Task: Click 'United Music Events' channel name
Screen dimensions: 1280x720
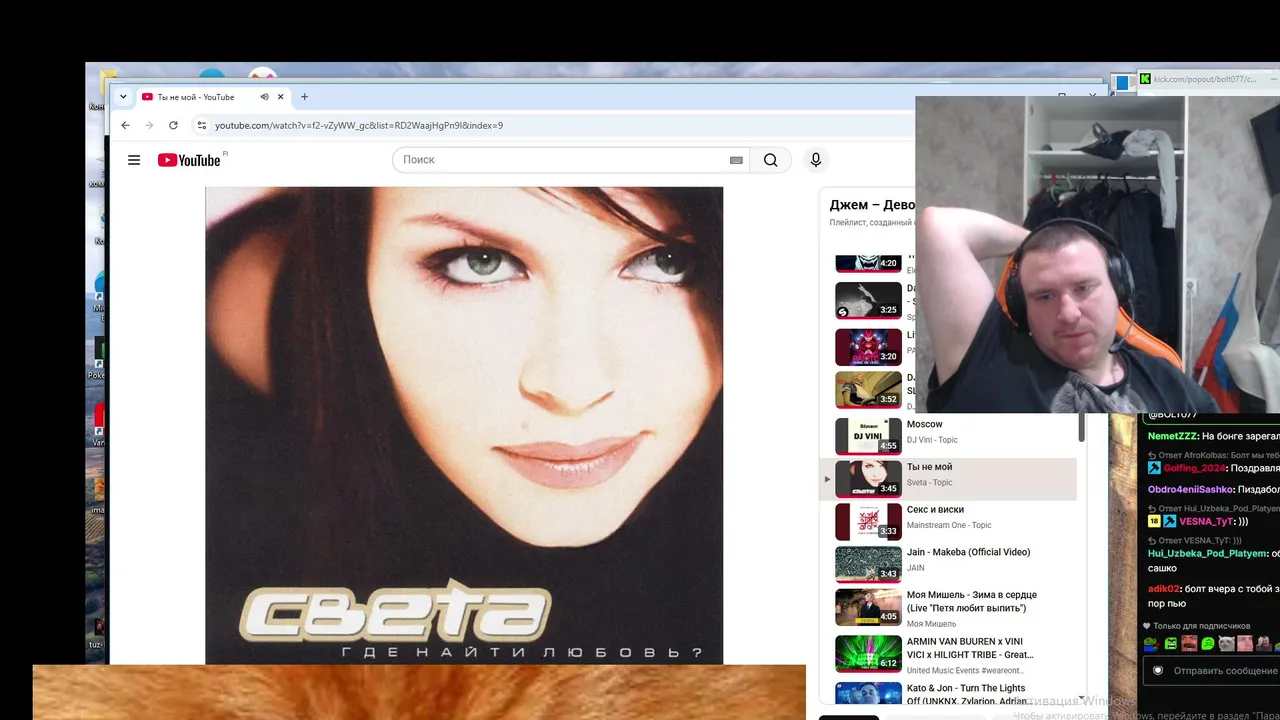Action: (x=965, y=671)
